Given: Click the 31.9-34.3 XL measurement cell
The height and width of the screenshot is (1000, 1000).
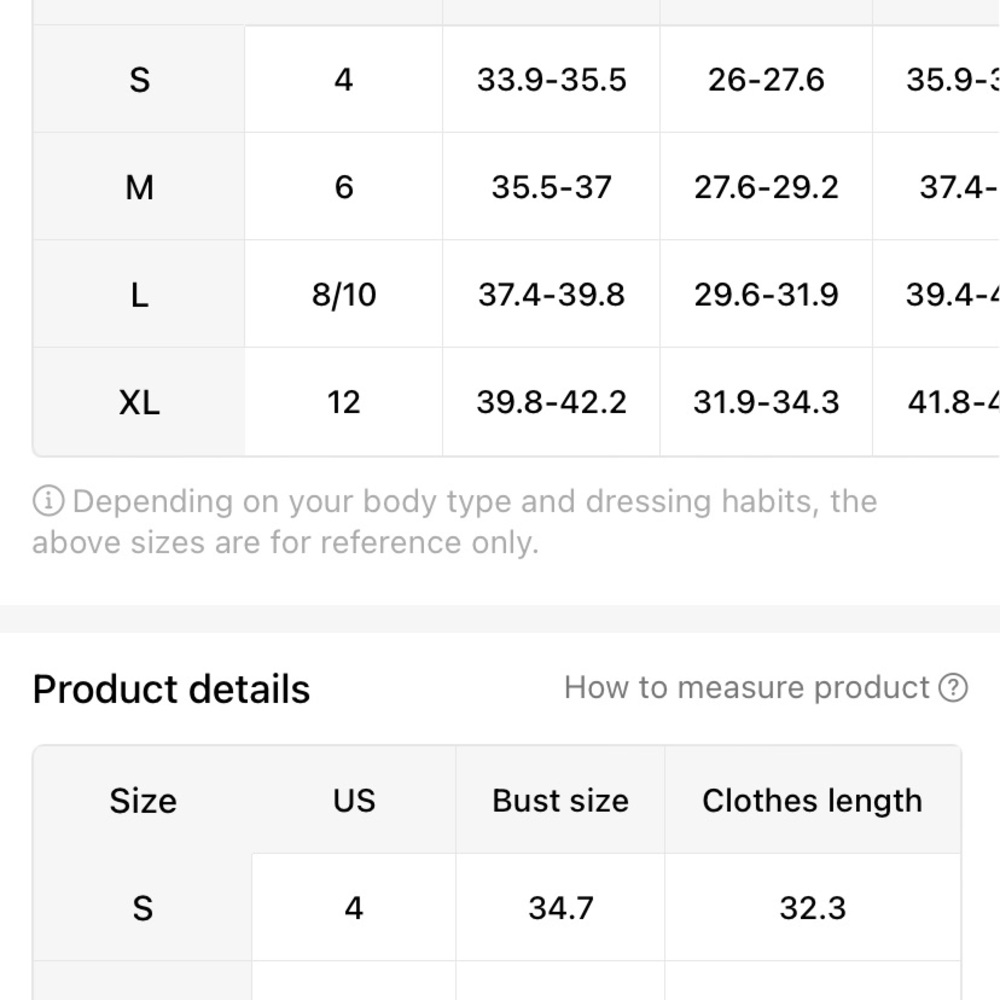Looking at the screenshot, I should pyautogui.click(x=766, y=402).
